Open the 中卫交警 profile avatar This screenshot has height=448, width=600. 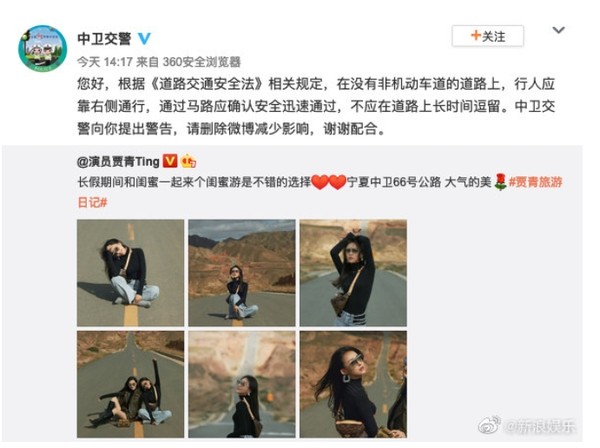tap(43, 48)
